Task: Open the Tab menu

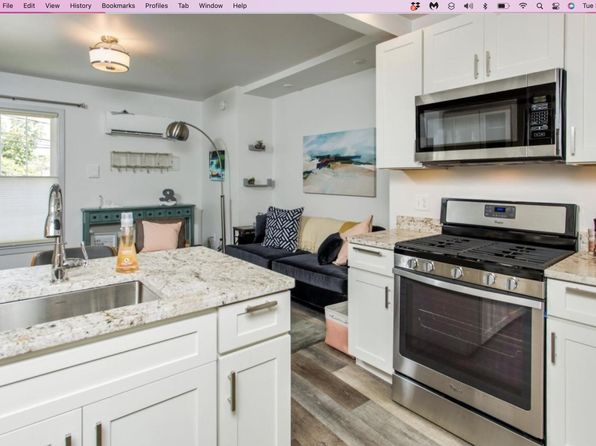Action: (x=184, y=6)
